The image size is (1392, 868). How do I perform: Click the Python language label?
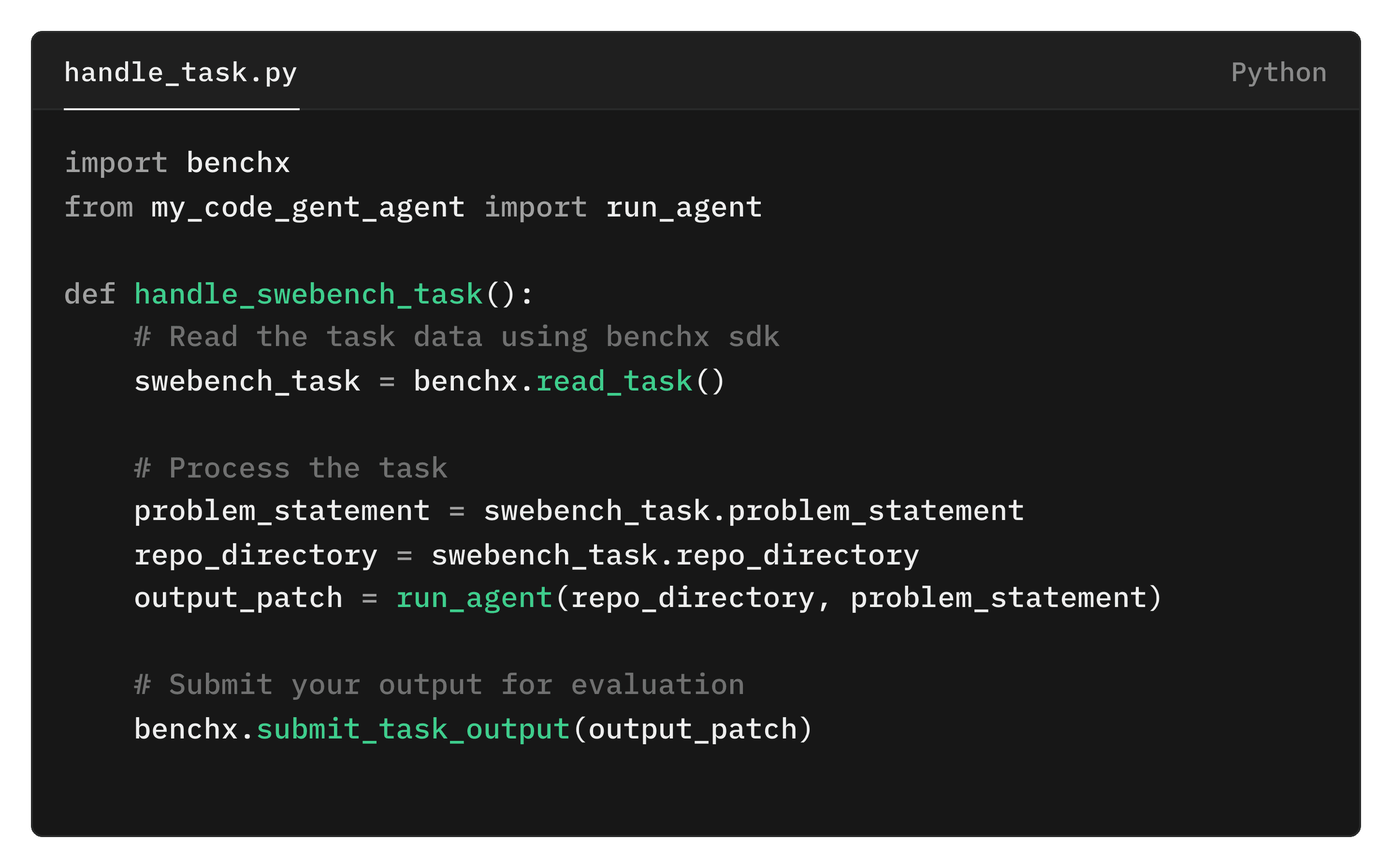click(x=1278, y=73)
